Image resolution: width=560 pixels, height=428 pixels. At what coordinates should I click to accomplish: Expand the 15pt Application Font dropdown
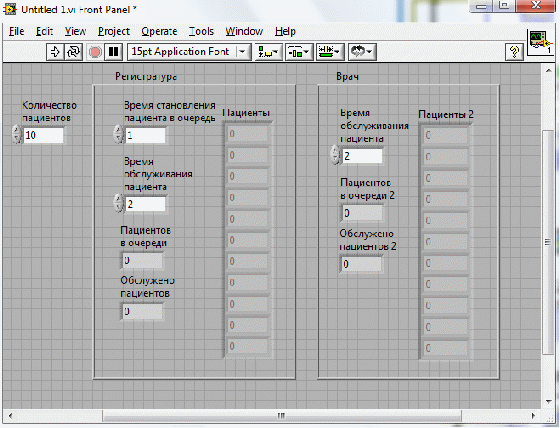(x=242, y=52)
